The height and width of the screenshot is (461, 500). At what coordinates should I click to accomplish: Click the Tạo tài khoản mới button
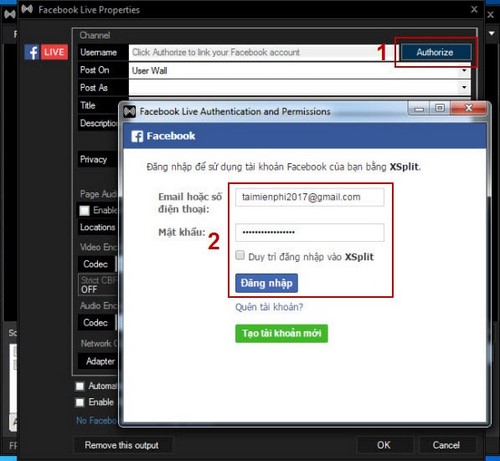tap(281, 333)
